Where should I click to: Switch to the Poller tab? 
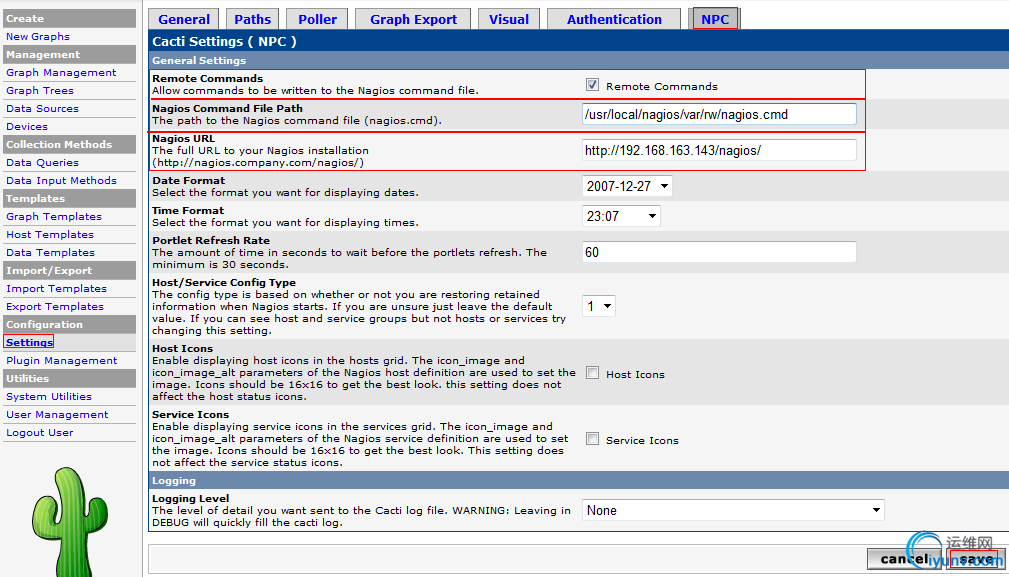[x=317, y=19]
